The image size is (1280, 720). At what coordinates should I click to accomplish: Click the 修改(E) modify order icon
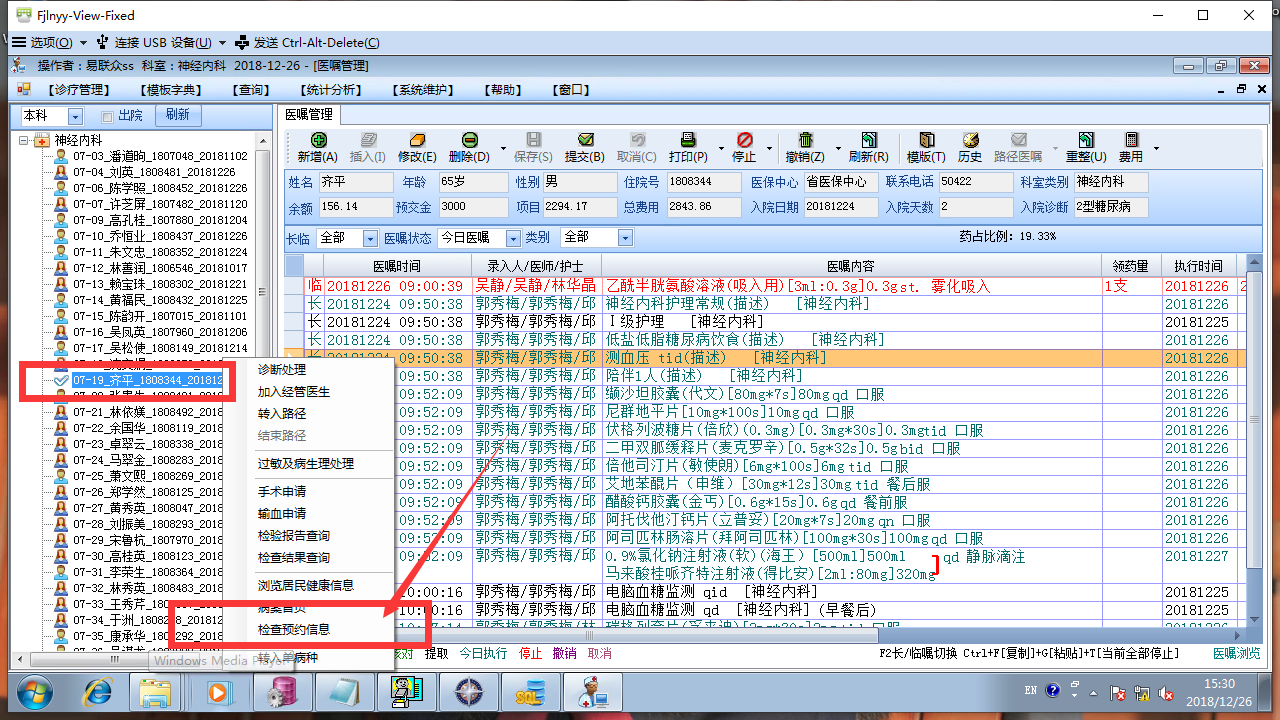click(418, 141)
